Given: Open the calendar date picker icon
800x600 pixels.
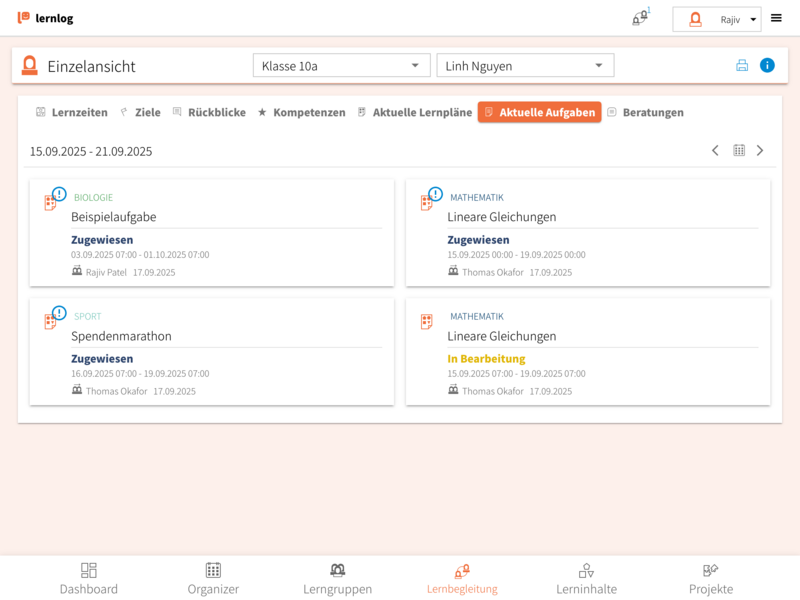Looking at the screenshot, I should point(739,151).
